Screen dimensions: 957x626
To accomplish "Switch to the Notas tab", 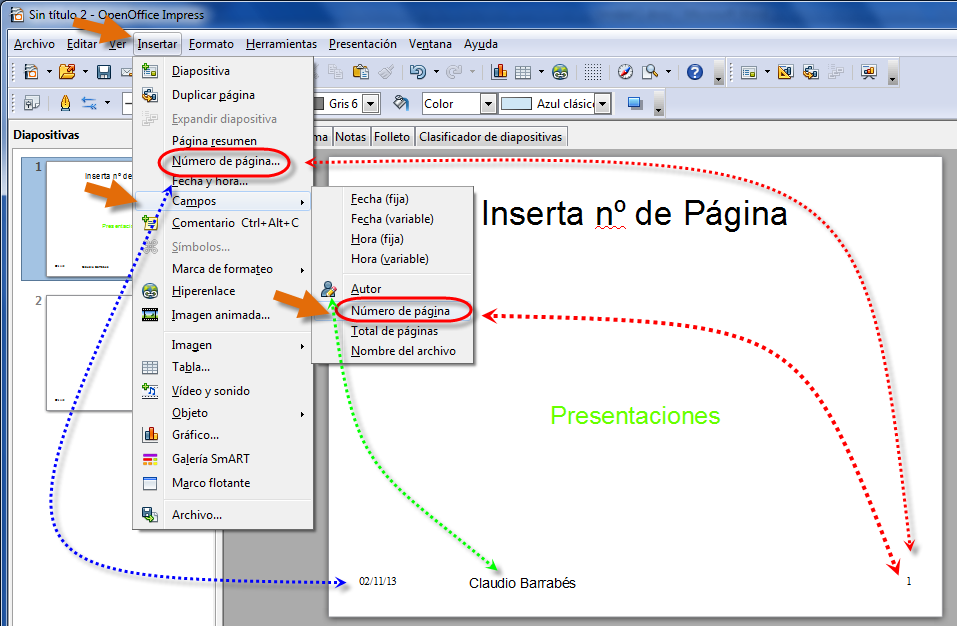I will (x=350, y=137).
